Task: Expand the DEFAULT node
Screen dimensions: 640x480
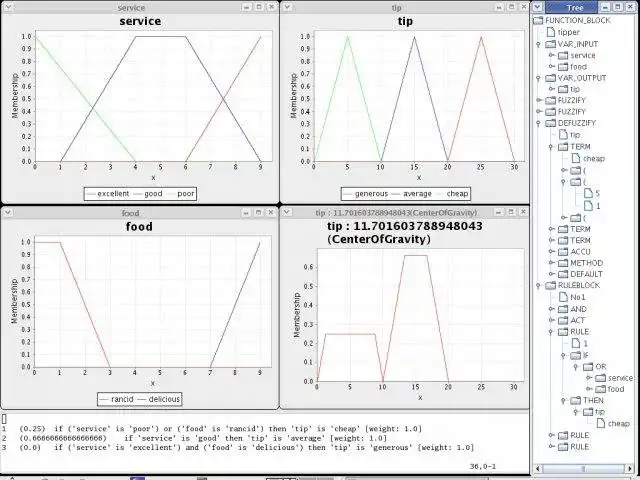Action: coord(551,274)
